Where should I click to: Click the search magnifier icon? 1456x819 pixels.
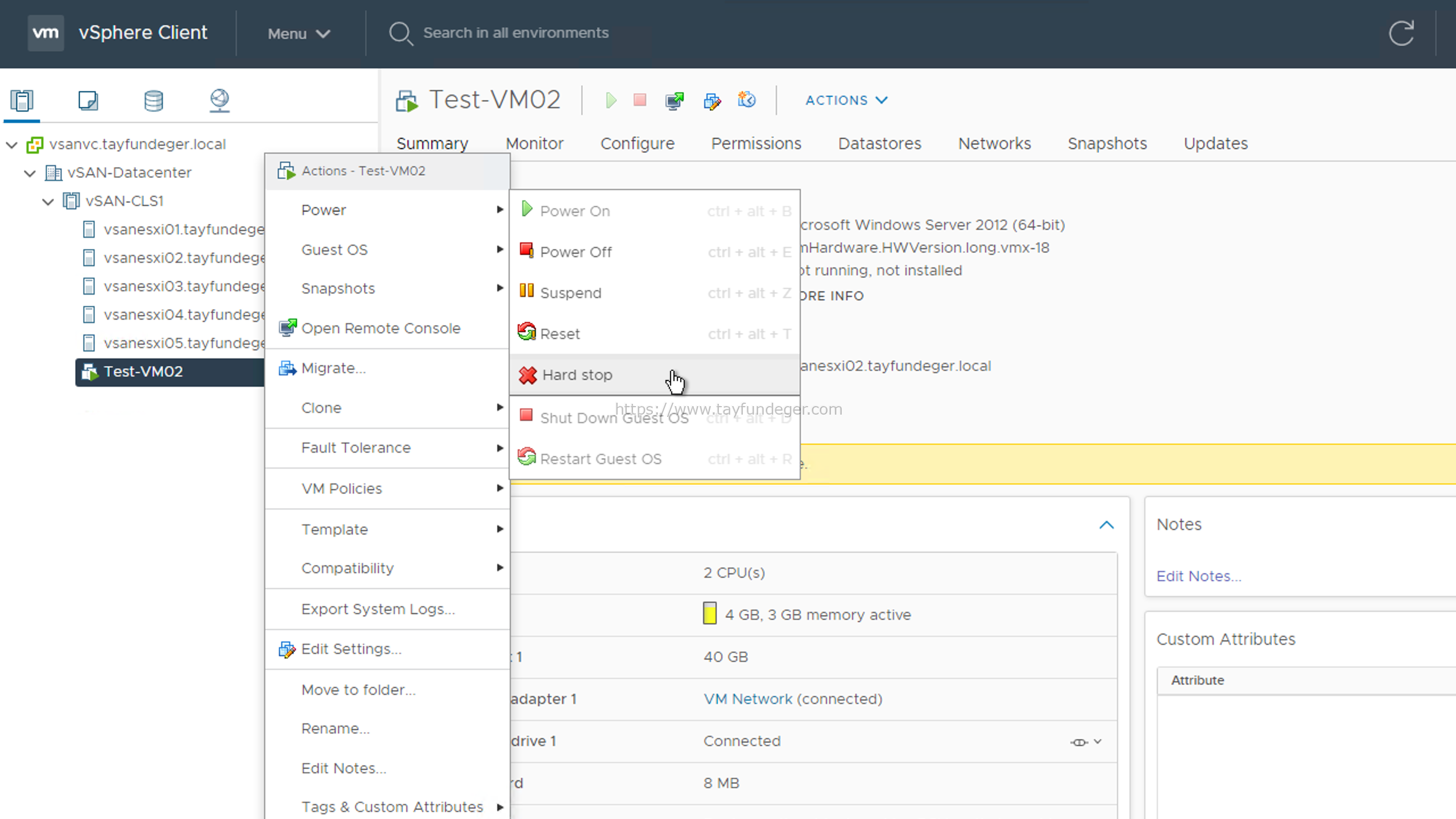(x=400, y=34)
